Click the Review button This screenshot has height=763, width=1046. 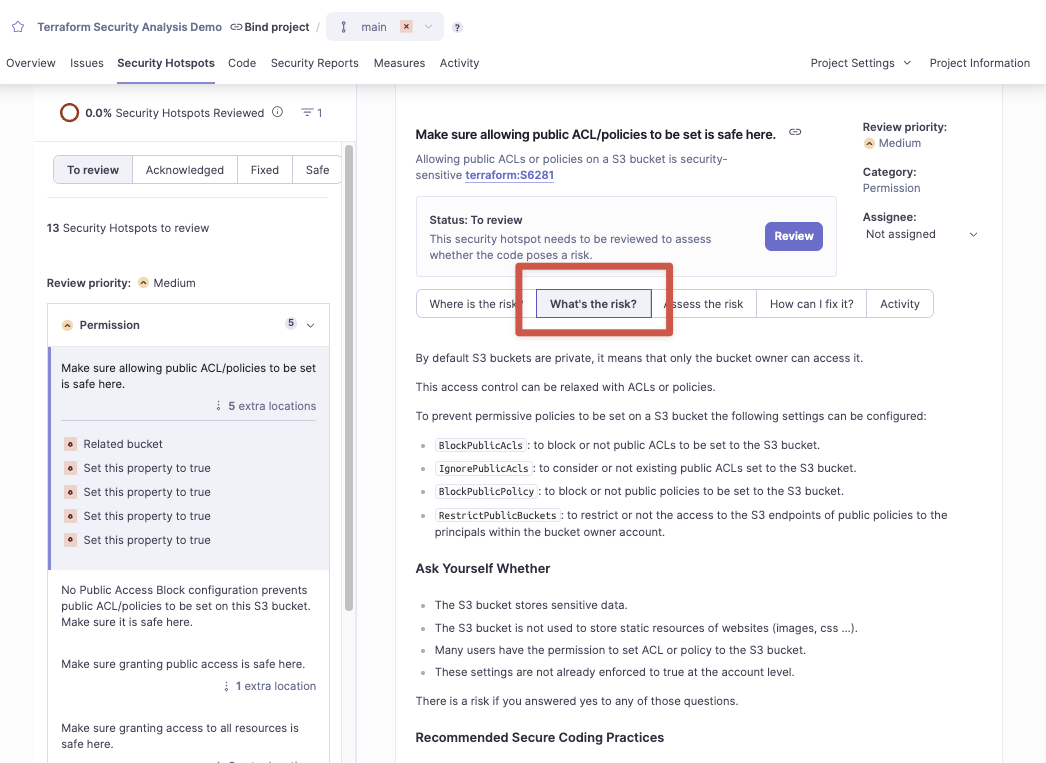(x=794, y=236)
